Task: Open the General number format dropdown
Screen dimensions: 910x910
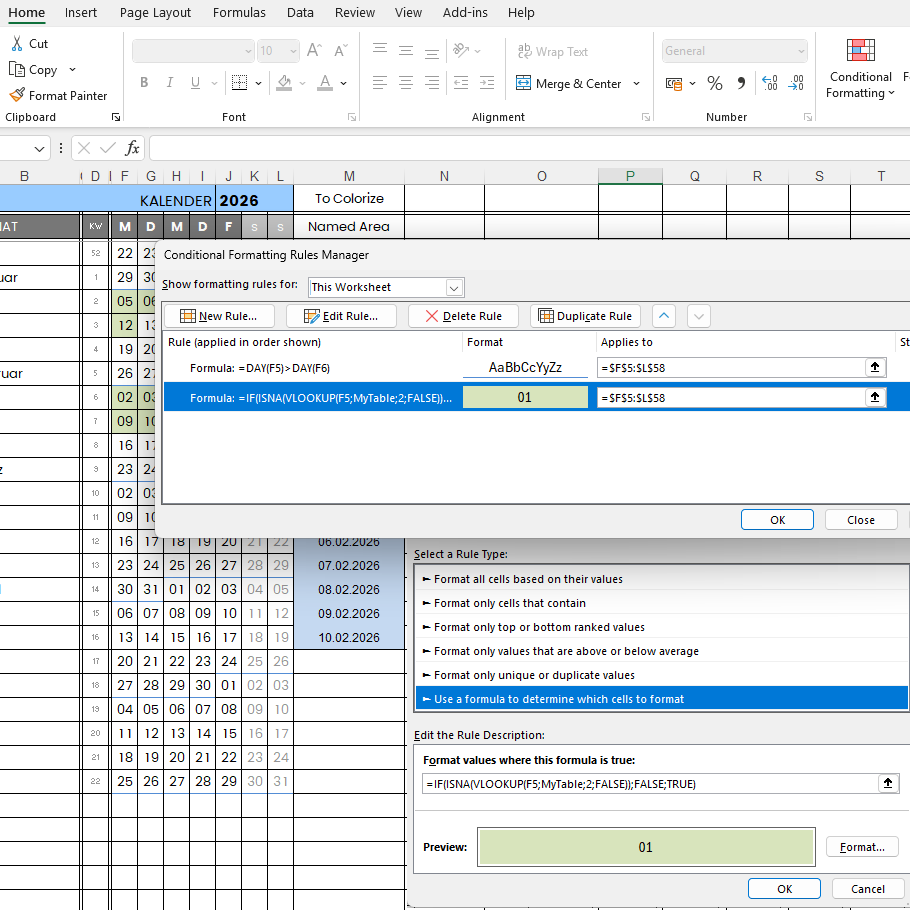Action: [801, 51]
